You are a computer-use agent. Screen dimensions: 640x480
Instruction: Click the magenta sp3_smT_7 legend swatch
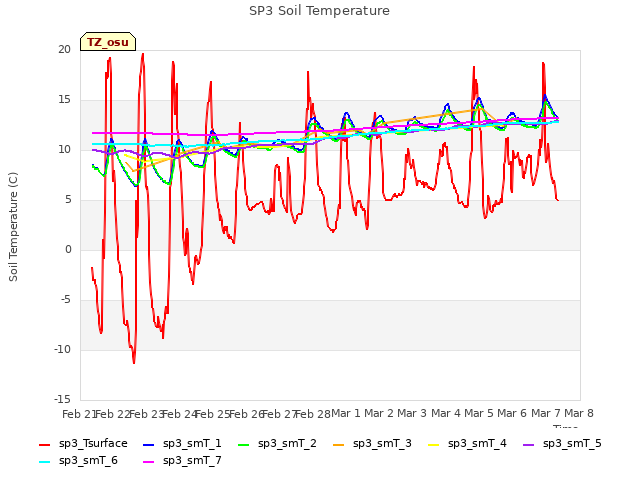pyautogui.click(x=149, y=462)
